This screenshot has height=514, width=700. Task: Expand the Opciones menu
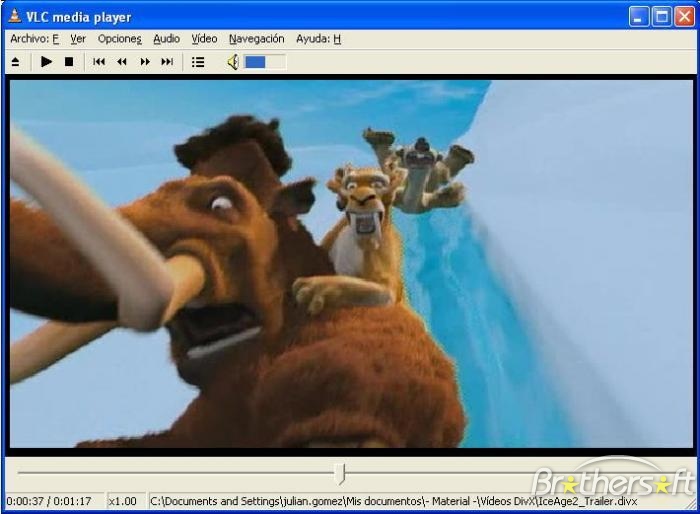[119, 39]
